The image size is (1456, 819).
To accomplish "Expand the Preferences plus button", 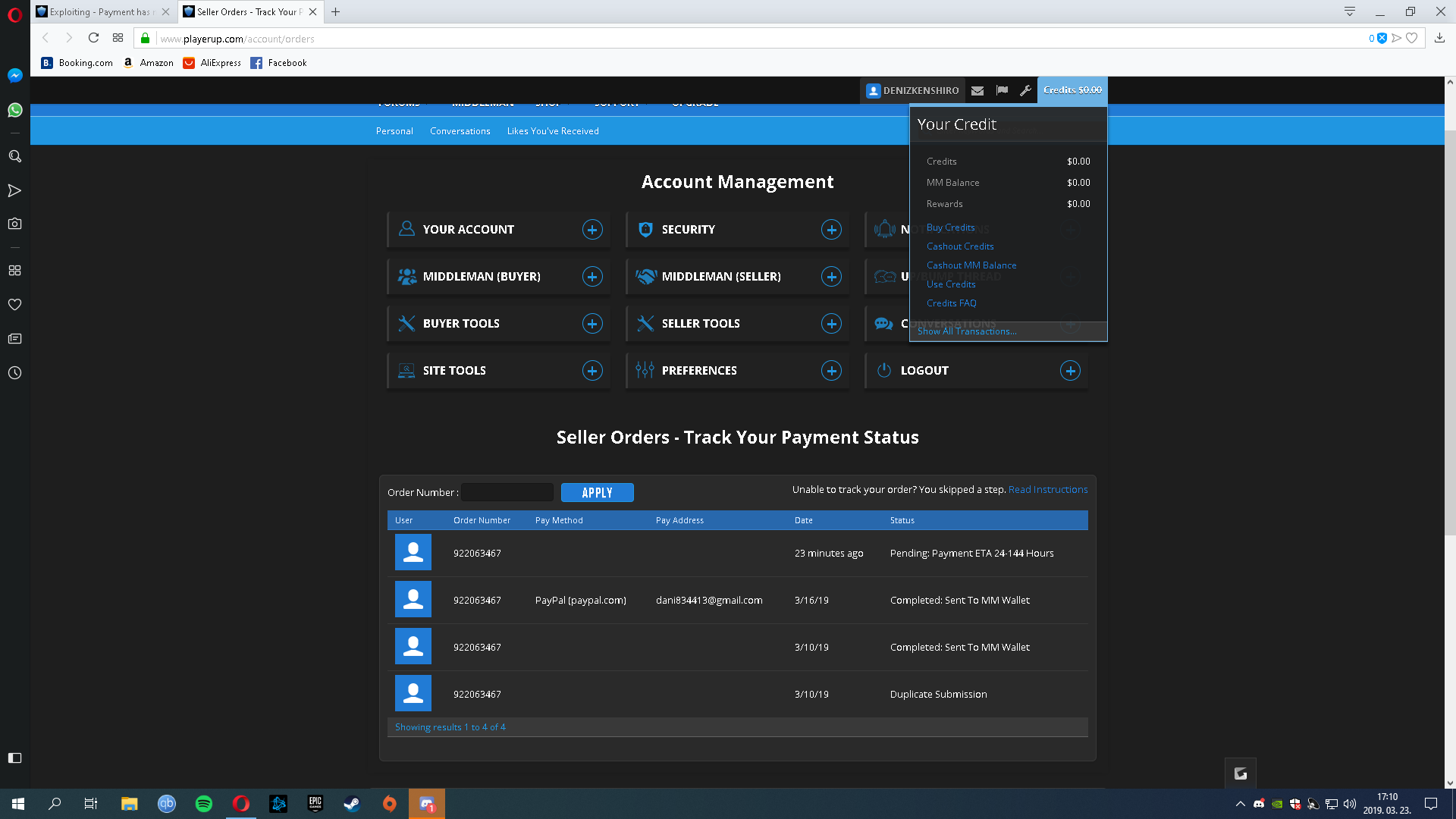I will [x=831, y=371].
